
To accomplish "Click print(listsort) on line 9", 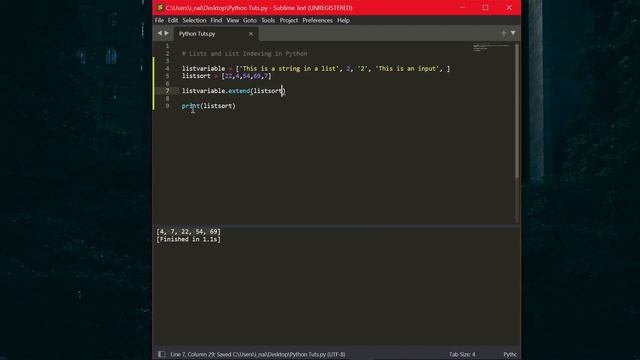I will coord(209,106).
